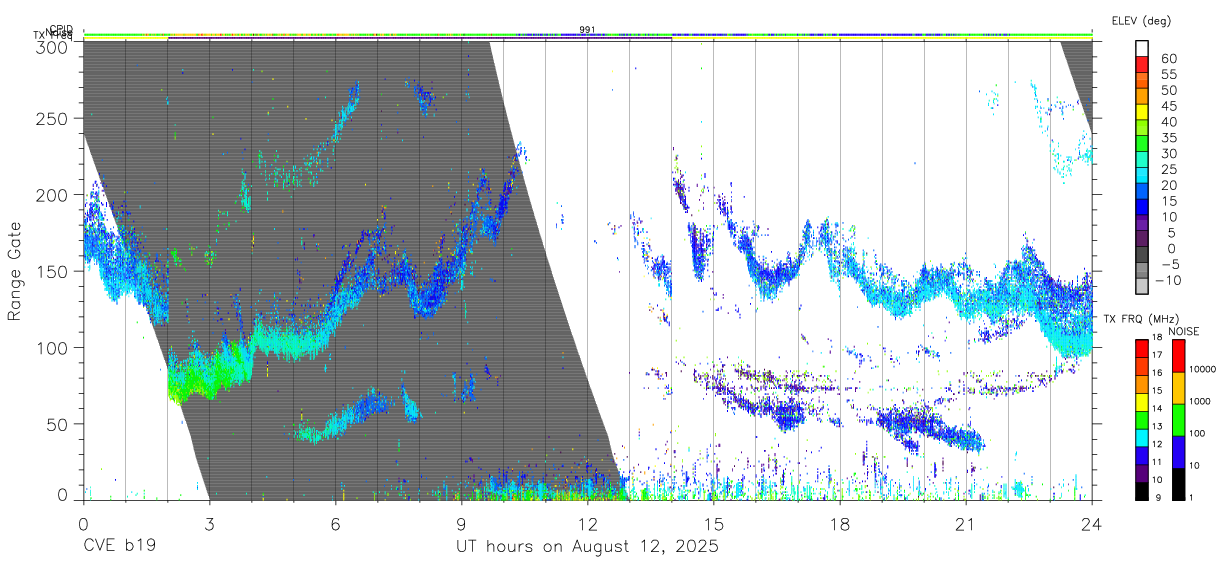This screenshot has height=567, width=1228.
Task: Click the red swatch in the NOISE colorbar
Action: point(1178,355)
